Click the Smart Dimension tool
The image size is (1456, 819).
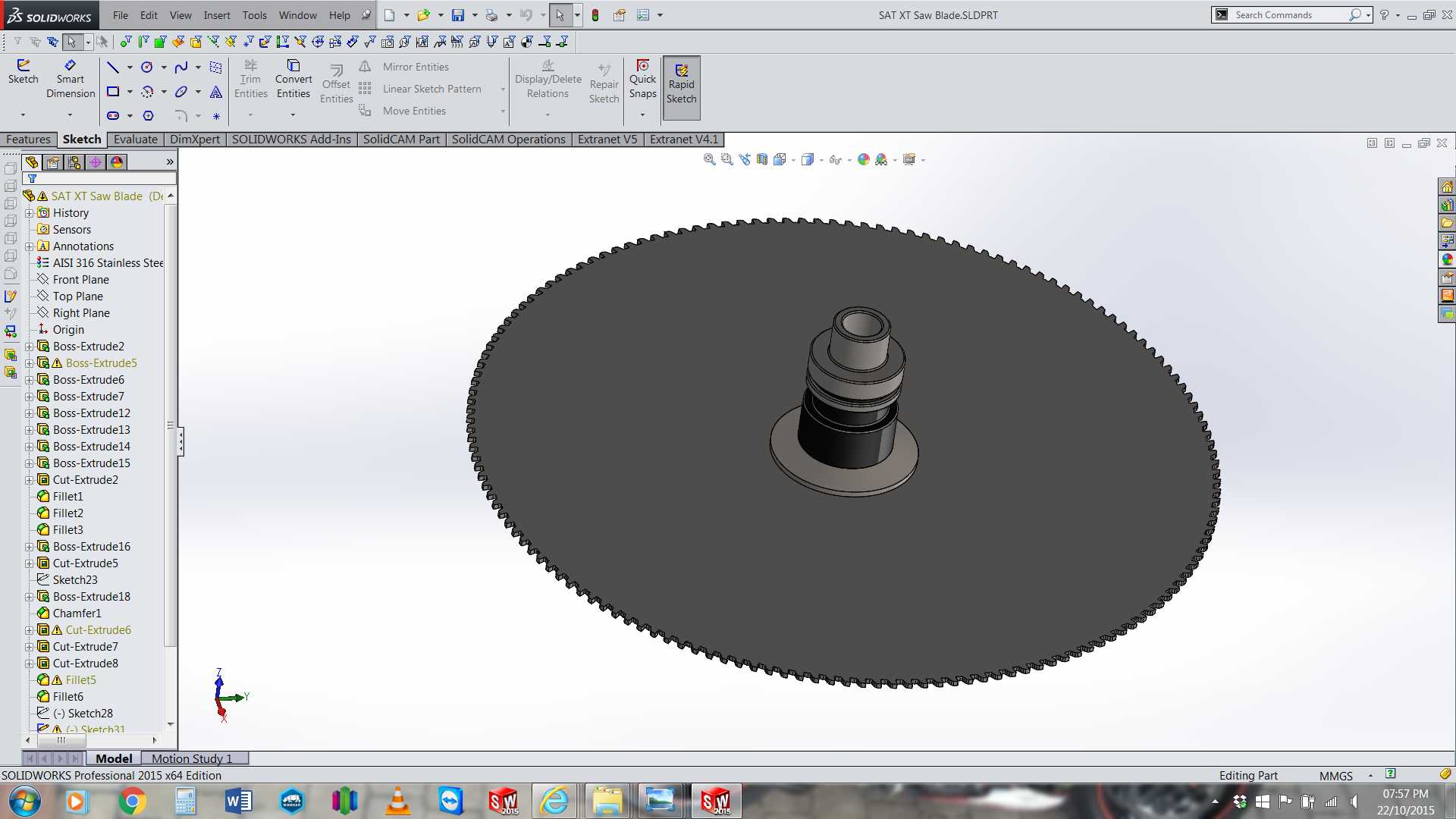pyautogui.click(x=71, y=79)
